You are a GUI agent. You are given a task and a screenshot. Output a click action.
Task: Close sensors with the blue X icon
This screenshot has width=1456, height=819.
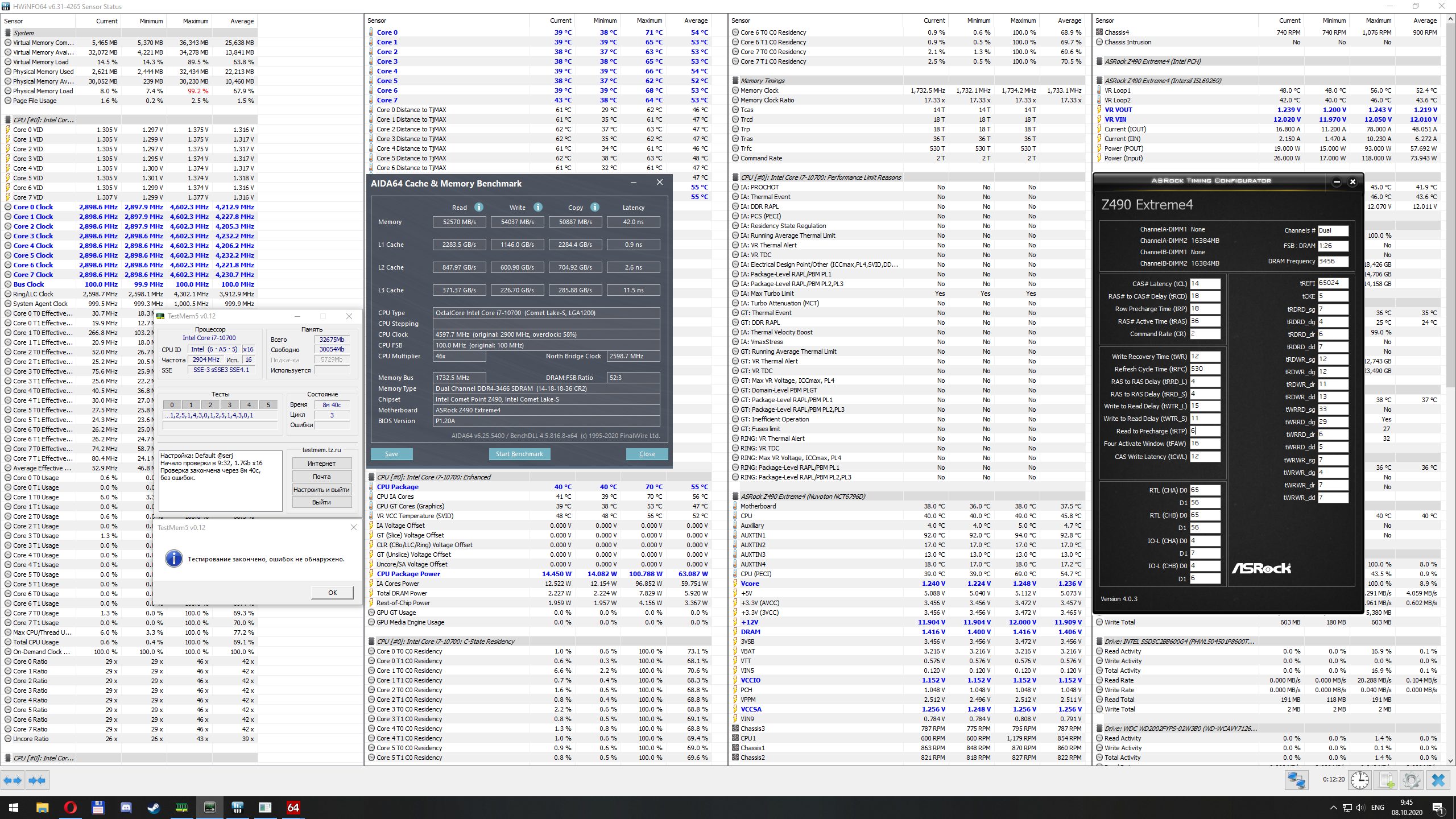coord(1438,780)
